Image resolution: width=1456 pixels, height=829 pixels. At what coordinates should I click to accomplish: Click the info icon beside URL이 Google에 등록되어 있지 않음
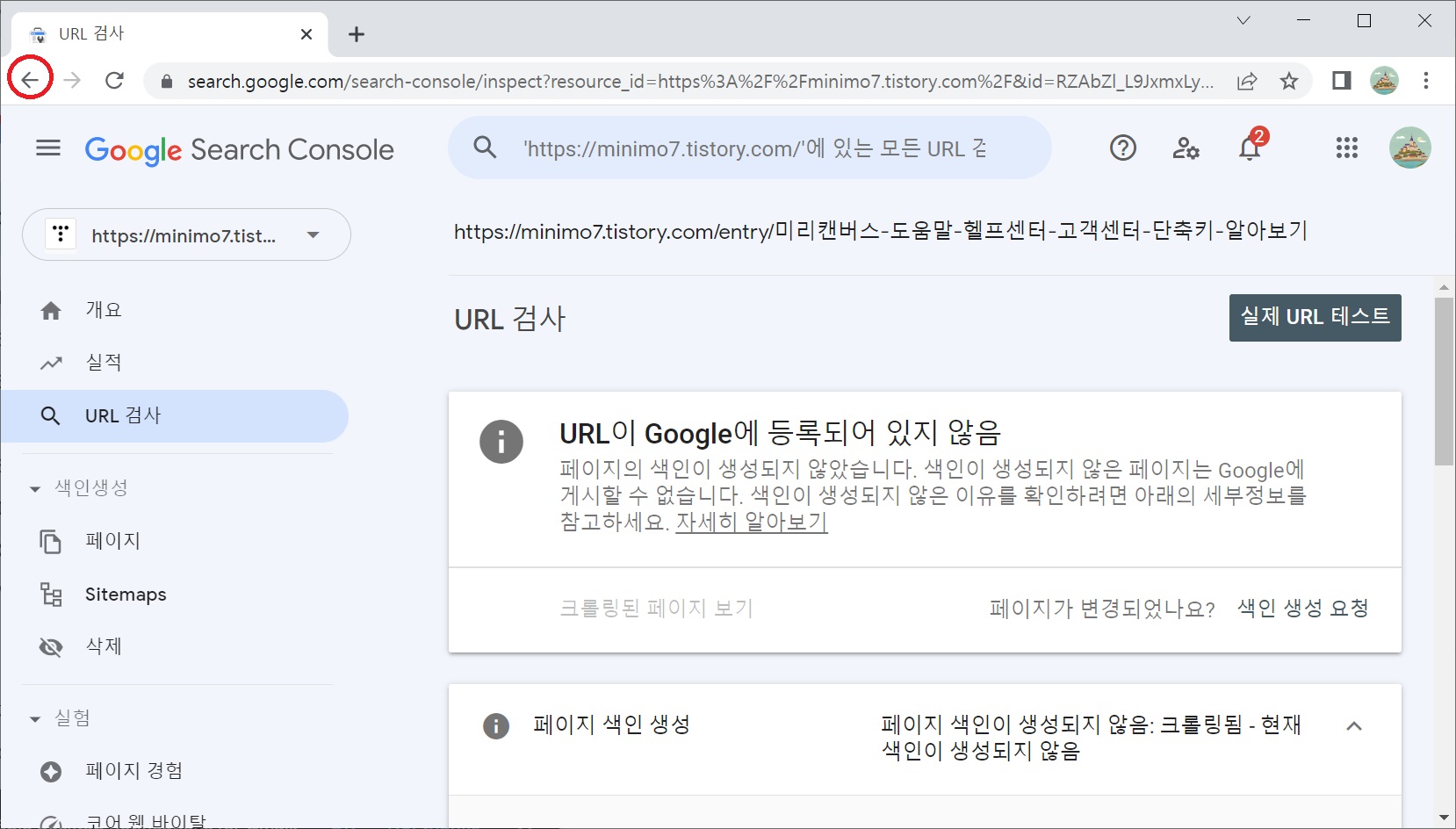point(501,442)
